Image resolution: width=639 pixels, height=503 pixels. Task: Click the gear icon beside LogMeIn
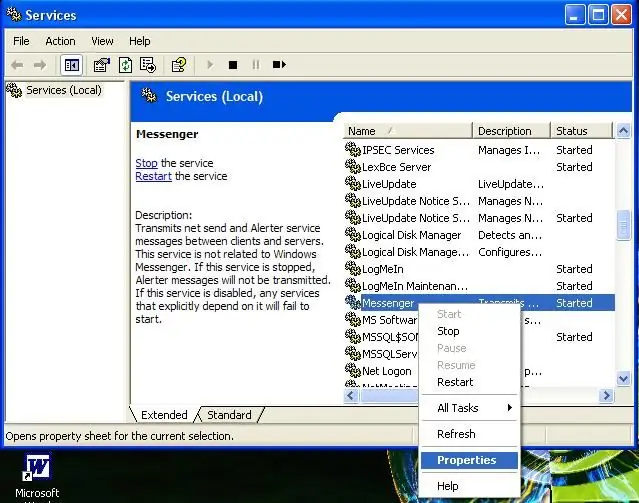353,269
